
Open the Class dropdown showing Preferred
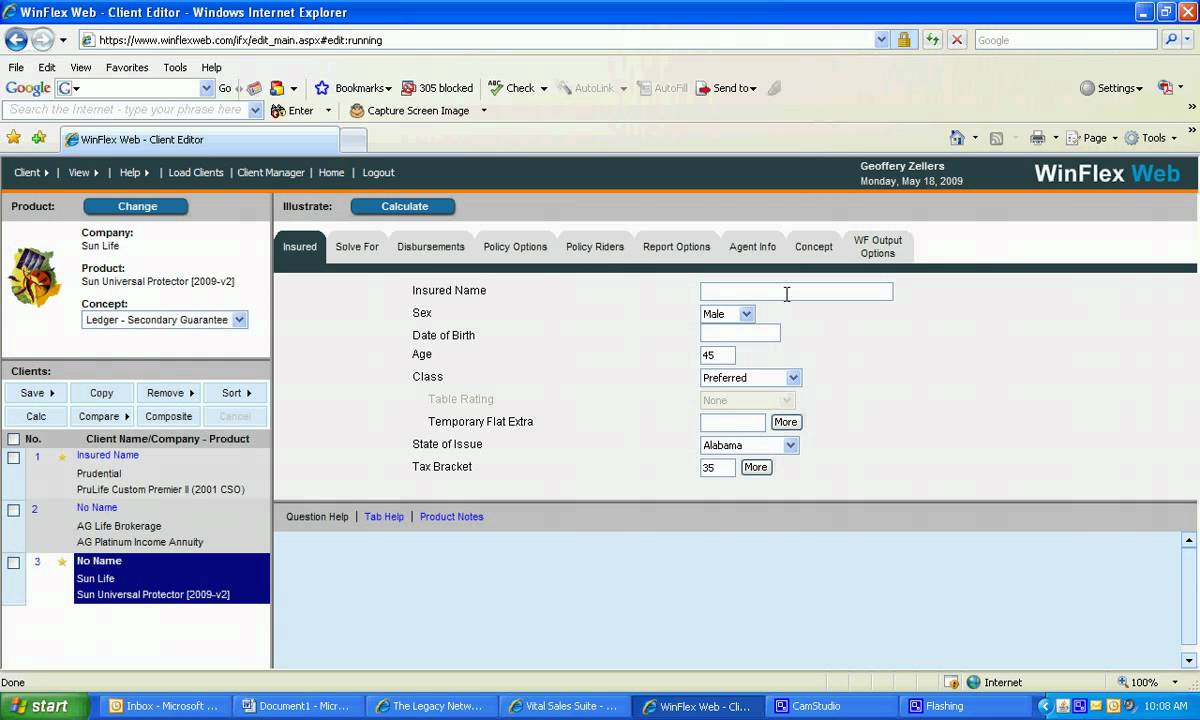tap(751, 378)
